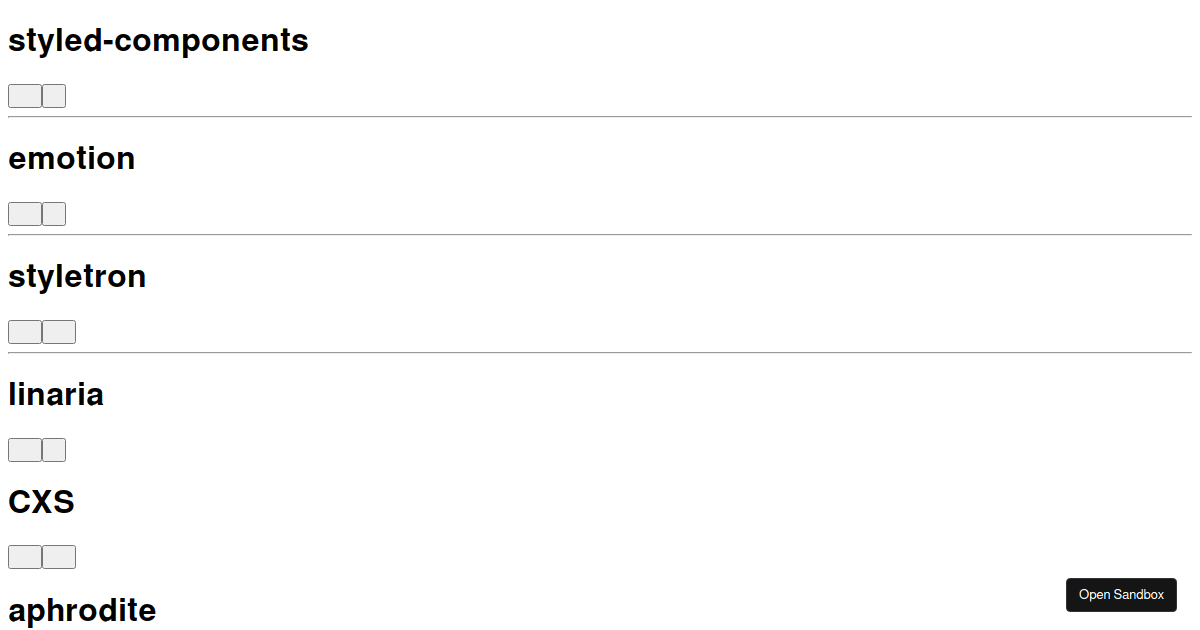Click the emotion heading text
The image size is (1200, 630).
[72, 158]
